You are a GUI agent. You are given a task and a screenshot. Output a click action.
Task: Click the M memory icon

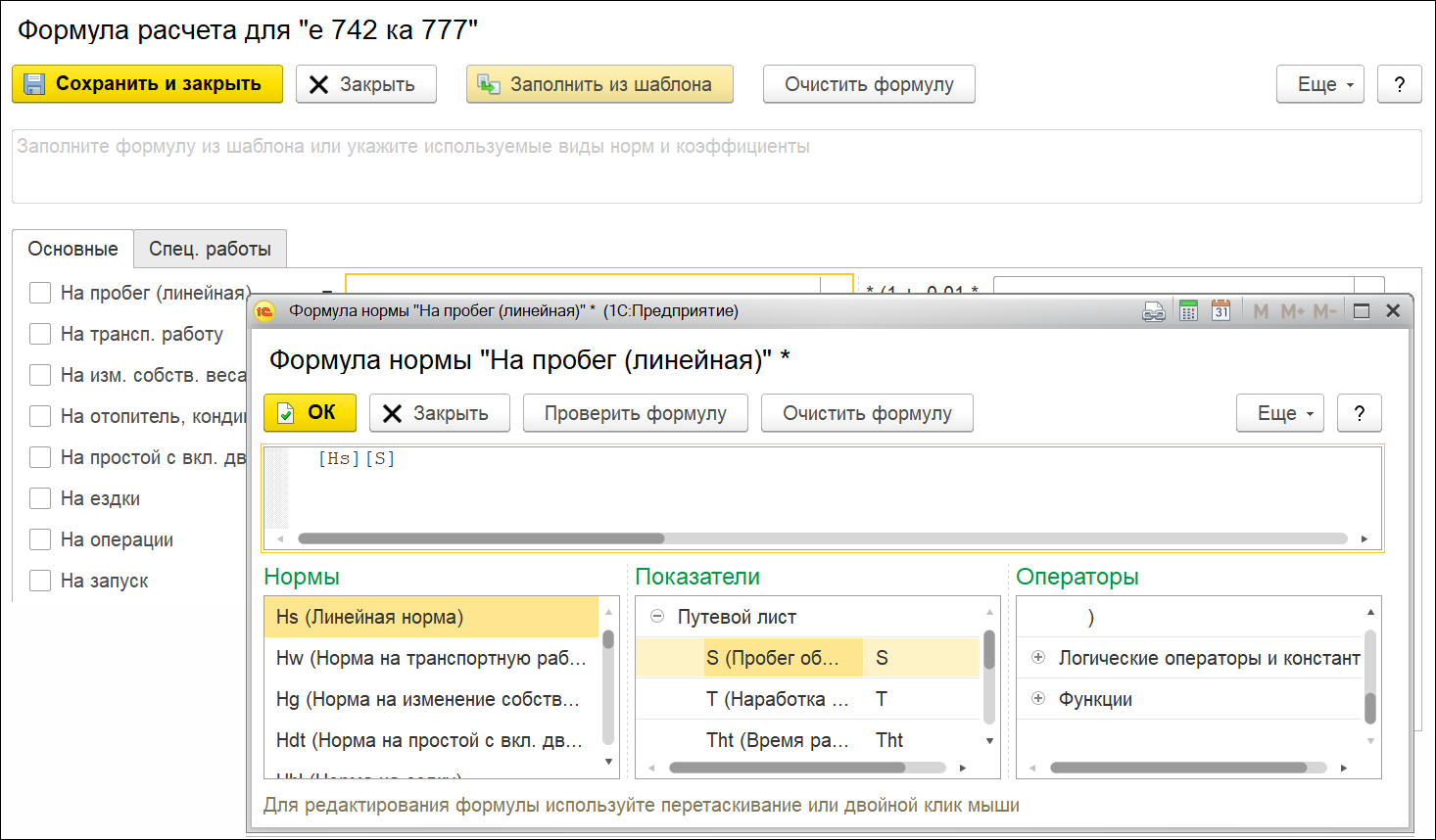coord(1261,311)
